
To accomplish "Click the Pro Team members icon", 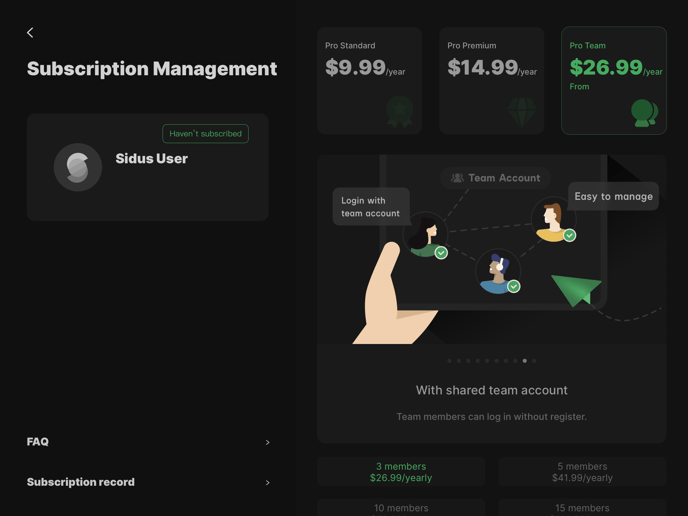I will [x=644, y=113].
